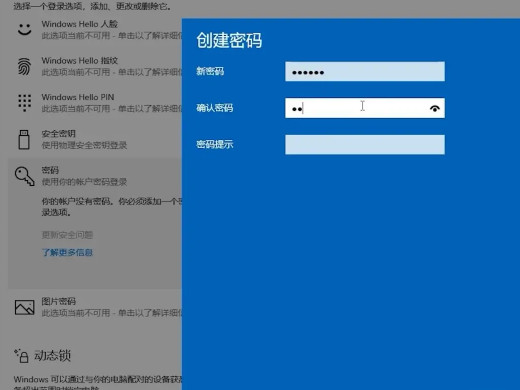Click the Windows Hello PIN keypad icon

(24, 103)
